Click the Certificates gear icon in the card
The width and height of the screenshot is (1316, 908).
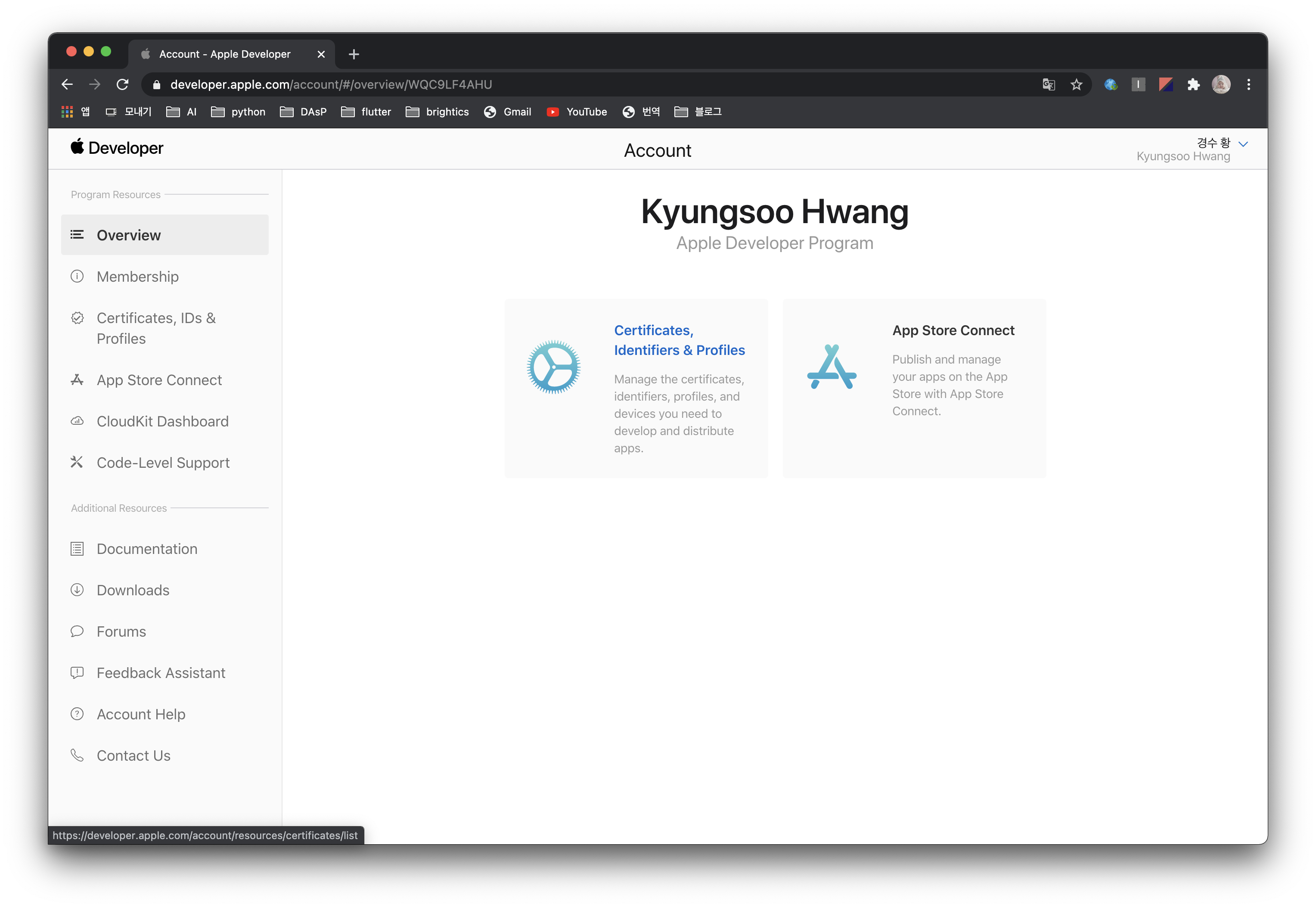point(553,367)
